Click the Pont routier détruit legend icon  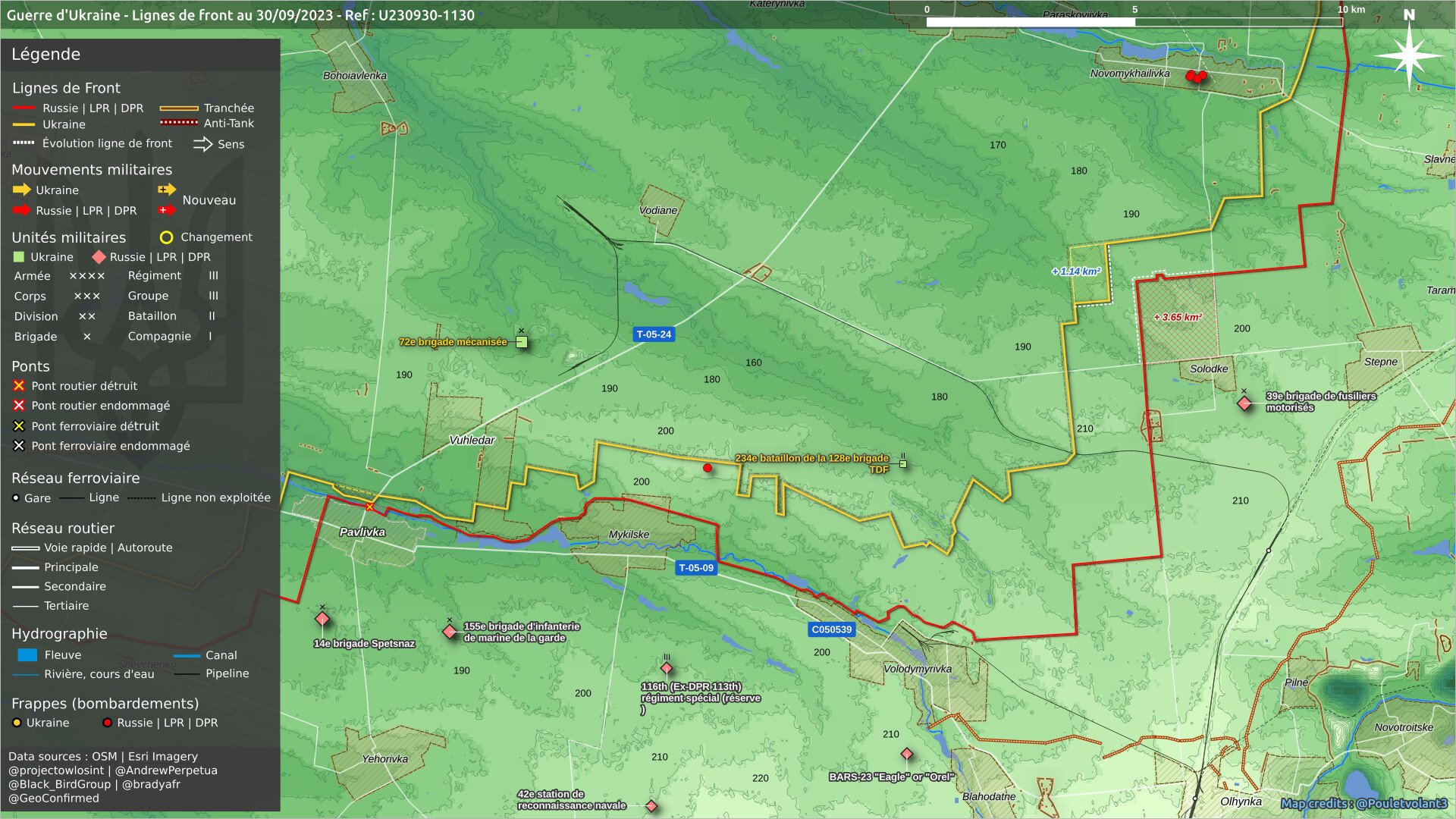coord(19,386)
